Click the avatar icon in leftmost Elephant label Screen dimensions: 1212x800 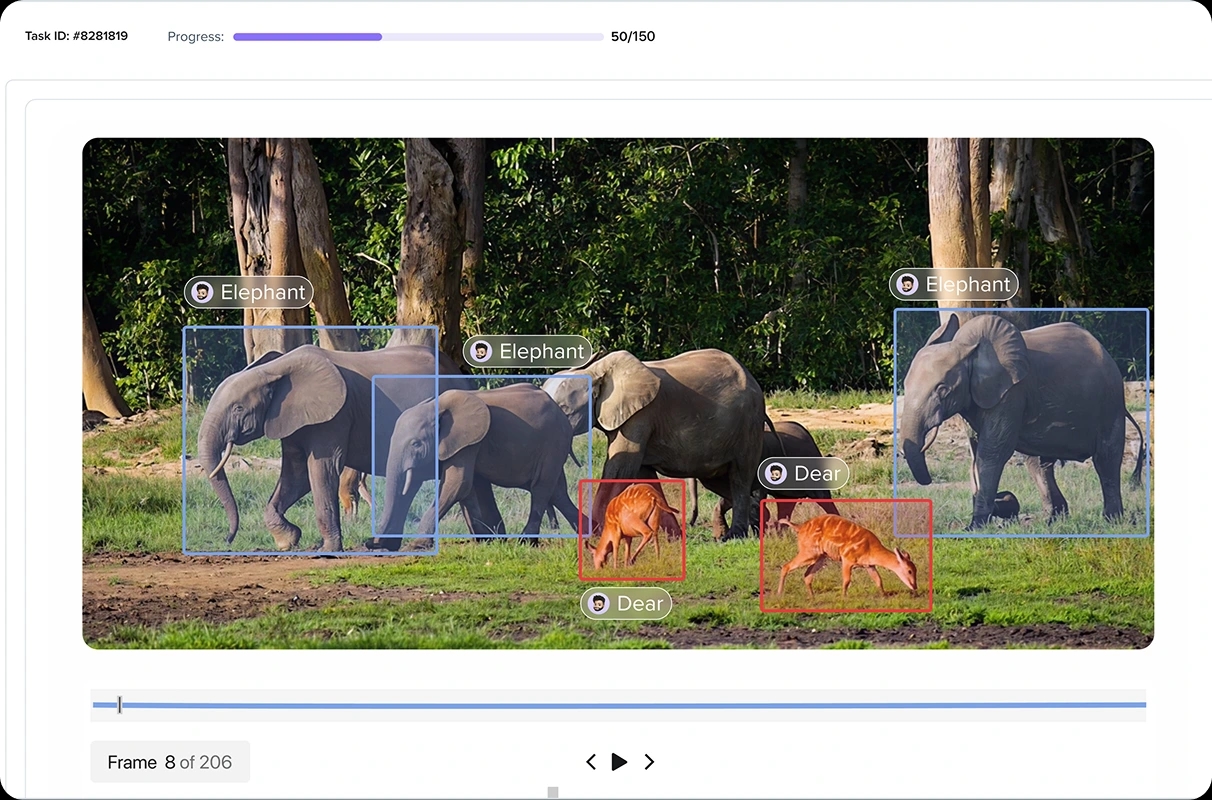point(203,292)
